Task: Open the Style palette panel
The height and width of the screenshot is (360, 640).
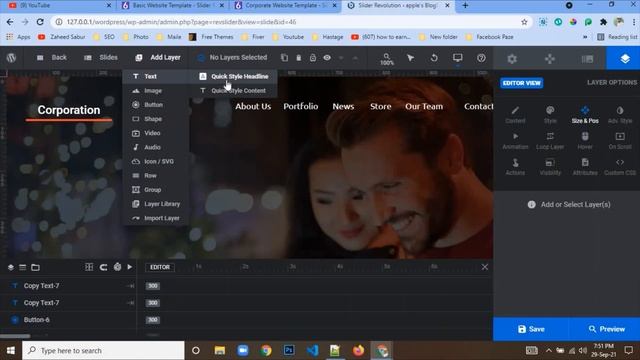Action: pos(550,115)
